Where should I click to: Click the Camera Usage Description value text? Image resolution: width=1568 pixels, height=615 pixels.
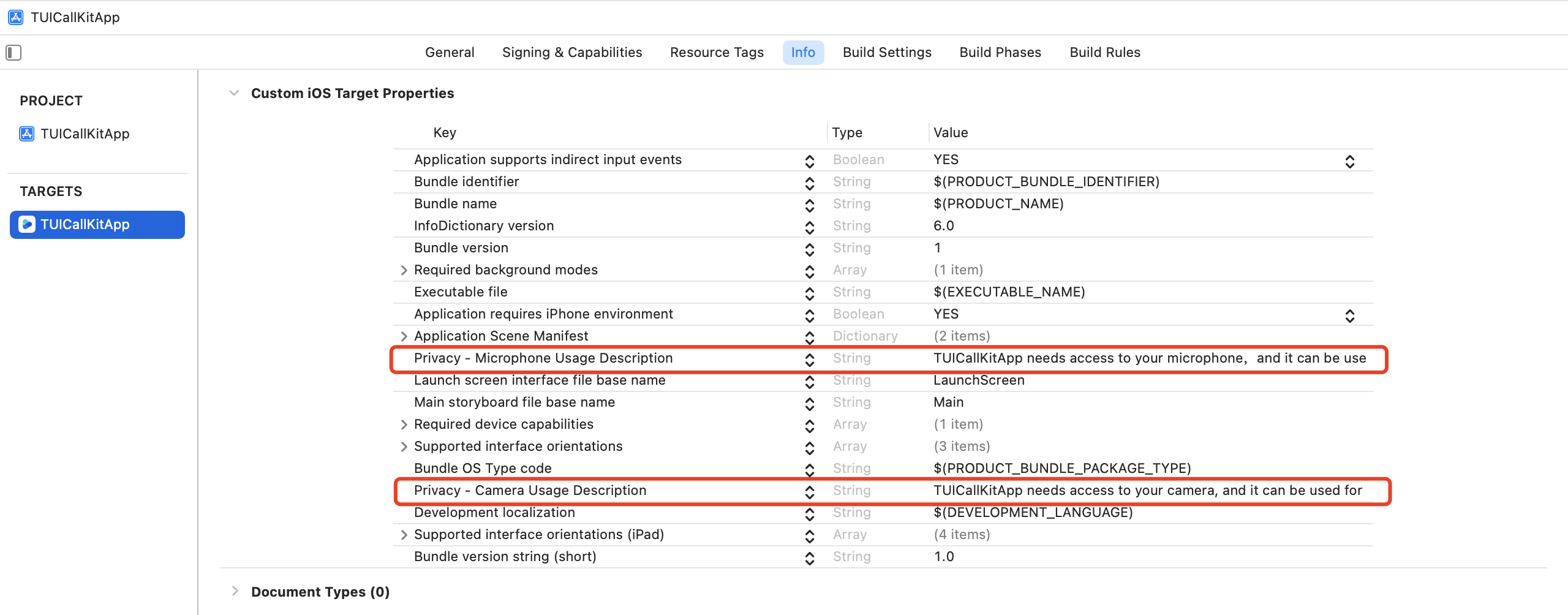(1148, 491)
